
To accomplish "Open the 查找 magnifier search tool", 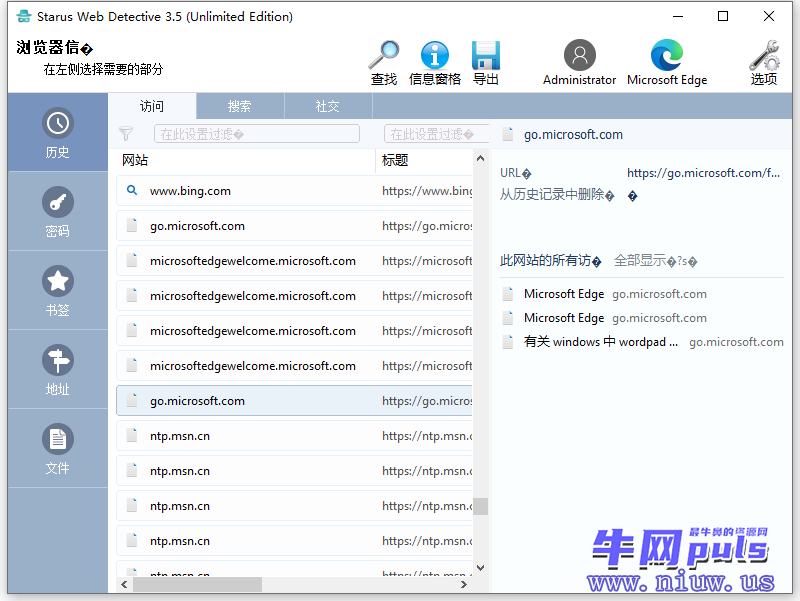I will pyautogui.click(x=384, y=63).
